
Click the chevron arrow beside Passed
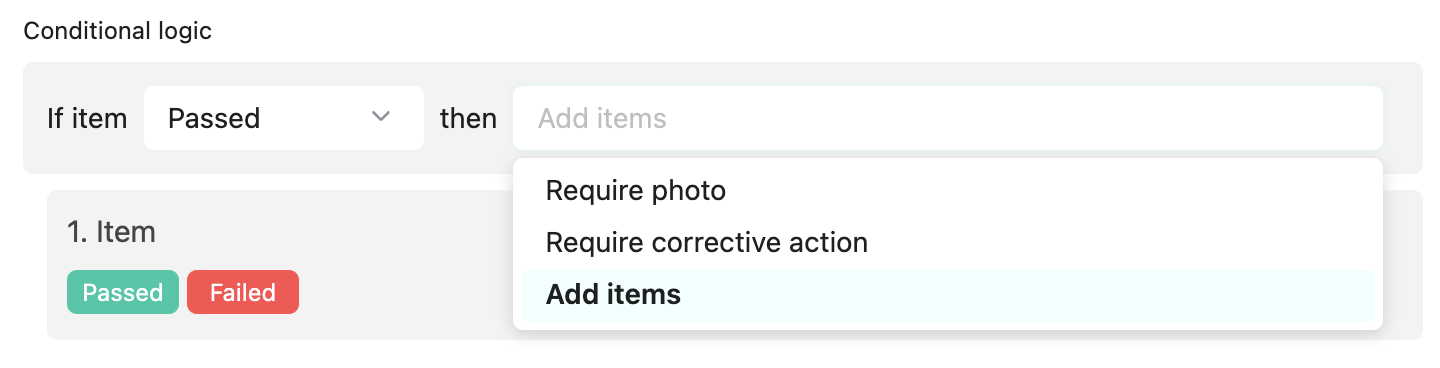[x=380, y=117]
